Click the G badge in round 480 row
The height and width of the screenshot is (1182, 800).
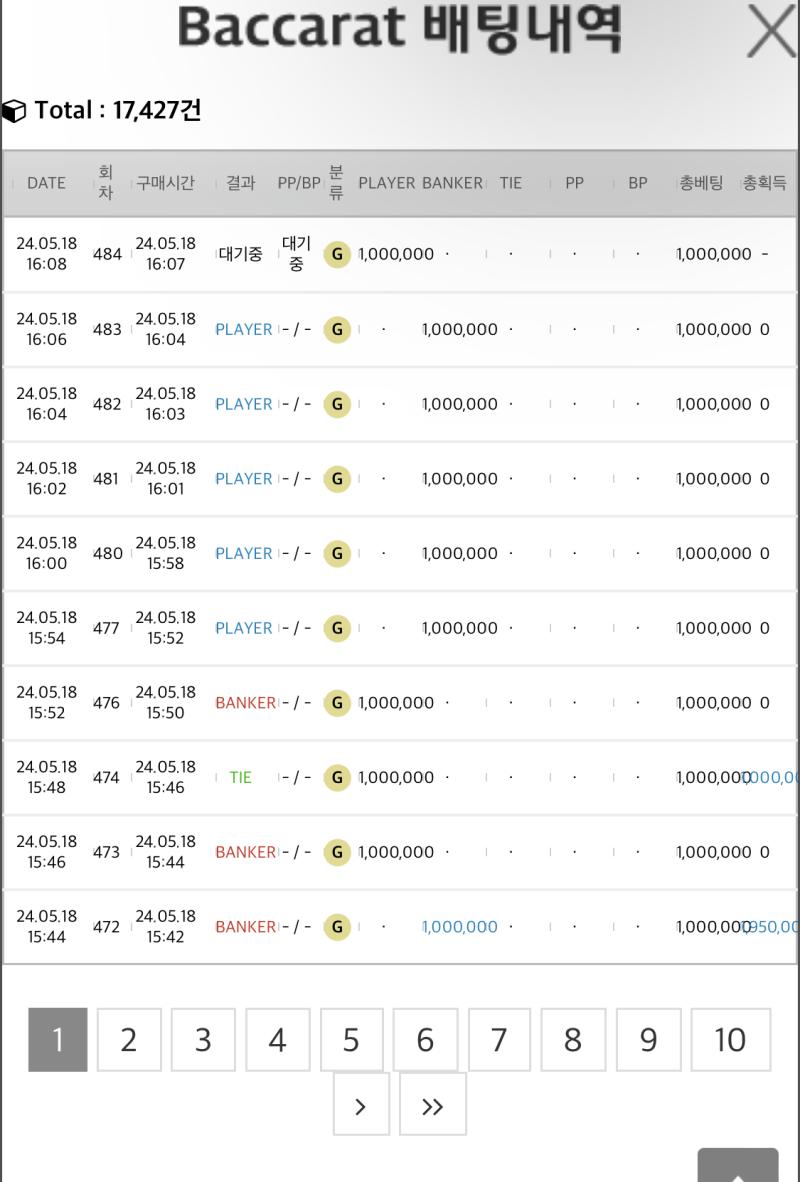pos(337,553)
